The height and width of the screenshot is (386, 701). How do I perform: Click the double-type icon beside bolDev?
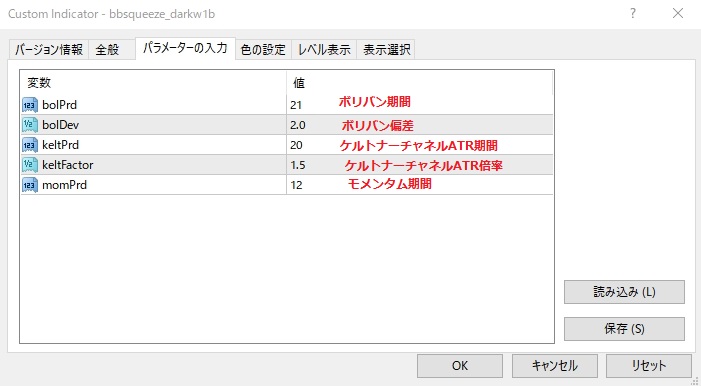(x=30, y=125)
